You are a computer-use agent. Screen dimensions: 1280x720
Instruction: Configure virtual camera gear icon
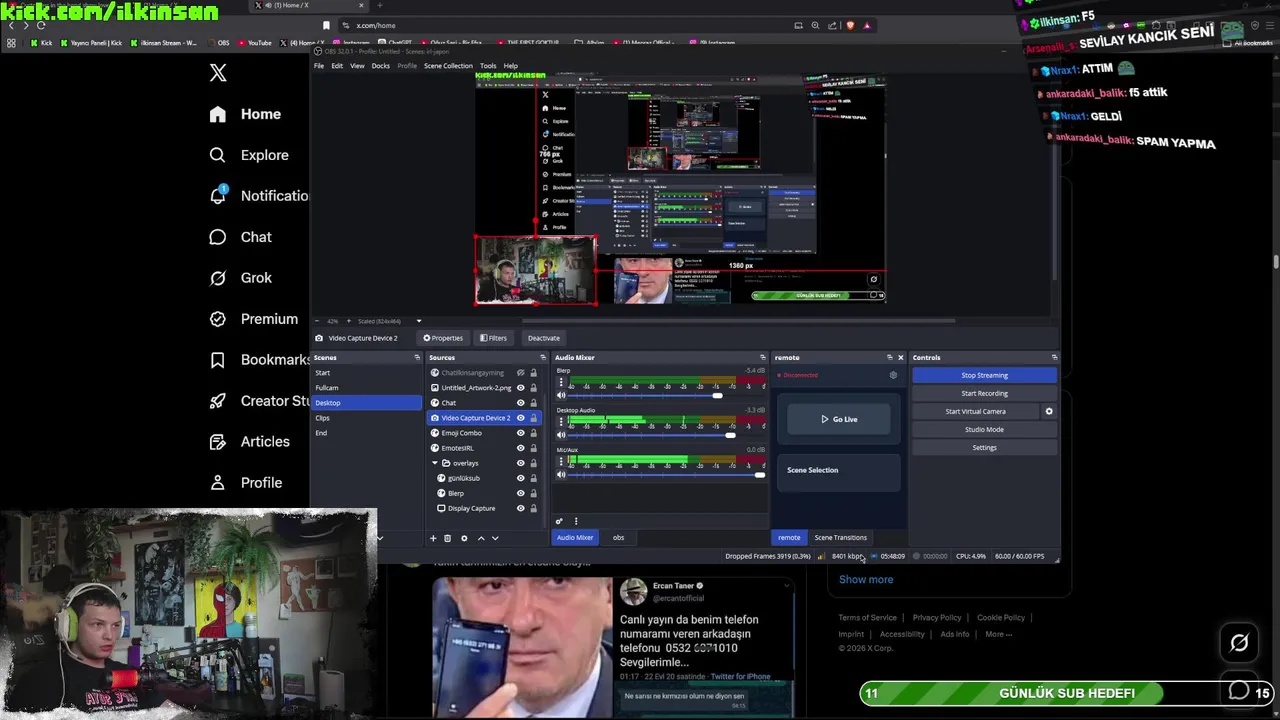1049,411
